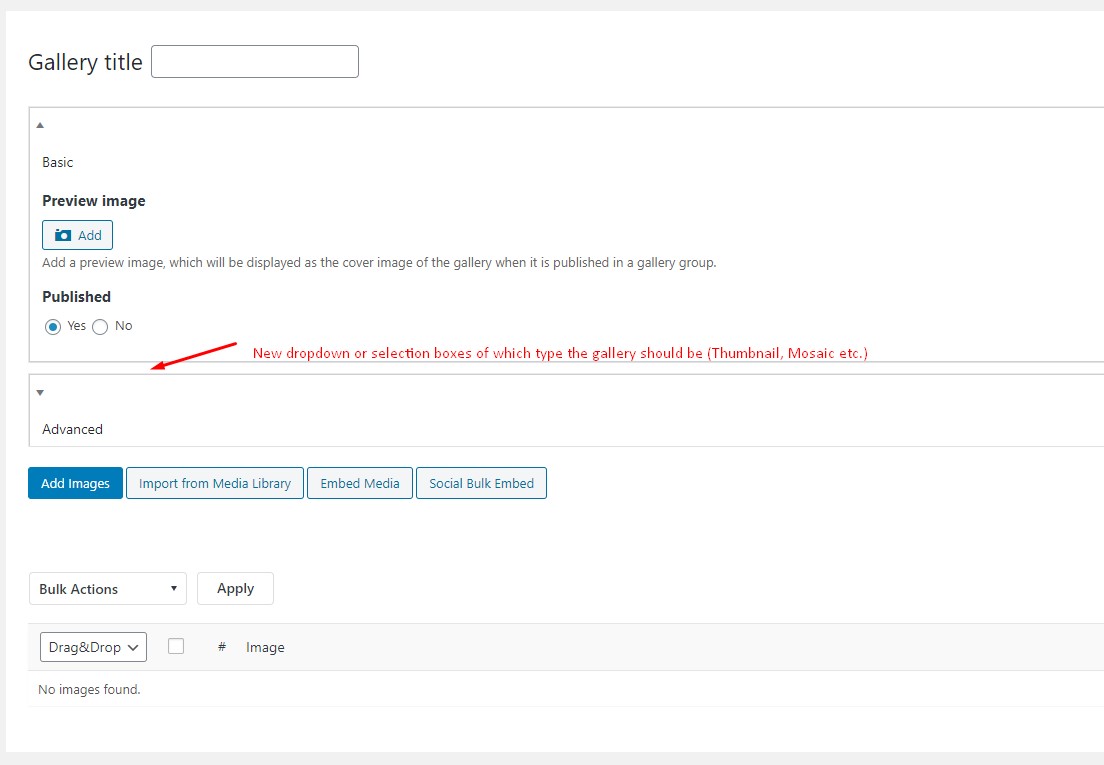Expand the Advanced section arrow
Image resolution: width=1104 pixels, height=765 pixels.
click(40, 392)
